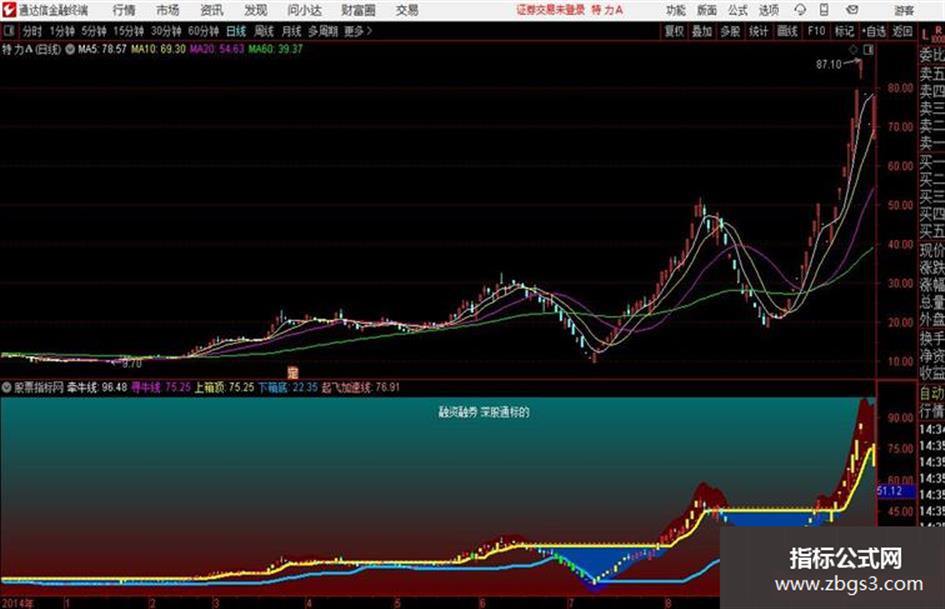The height and width of the screenshot is (609, 945).
Task: Open the 市场 menu
Action: coord(168,10)
